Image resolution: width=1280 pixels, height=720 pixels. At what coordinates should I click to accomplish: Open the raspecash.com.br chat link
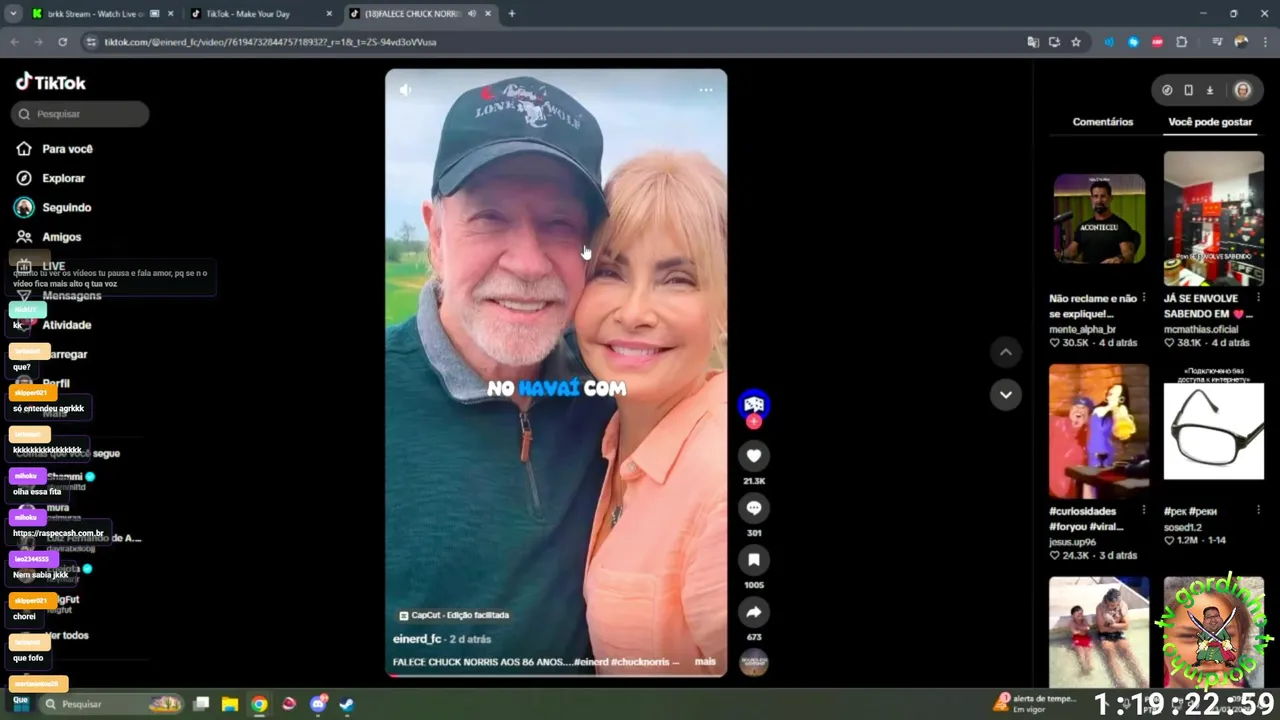pyautogui.click(x=58, y=534)
